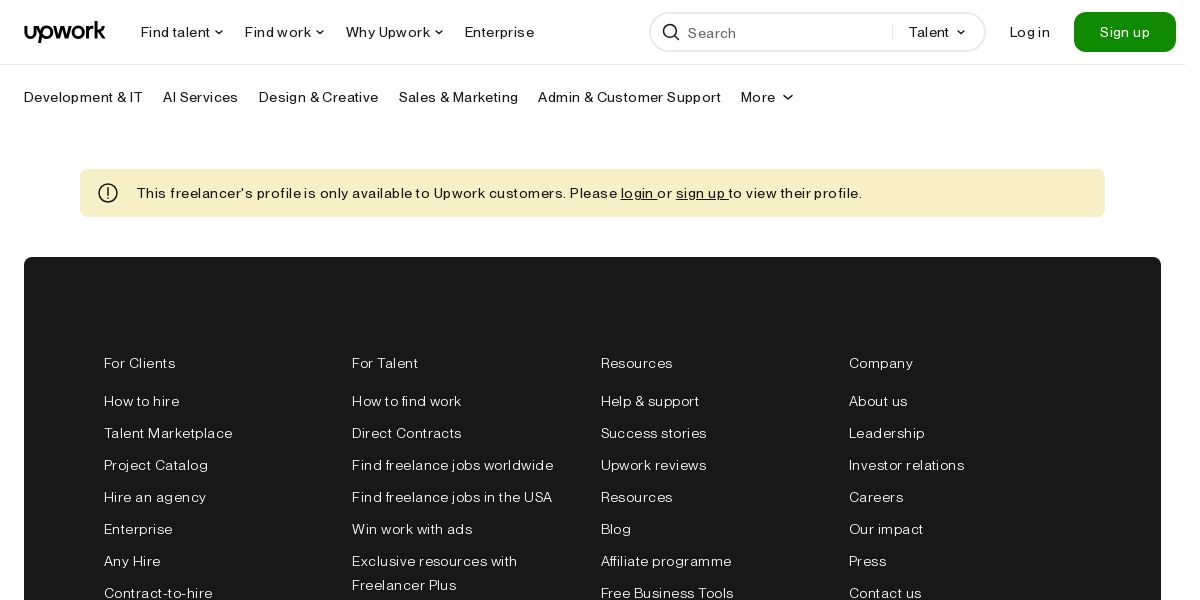The width and height of the screenshot is (1200, 600).
Task: Expand the More categories menu
Action: (767, 97)
